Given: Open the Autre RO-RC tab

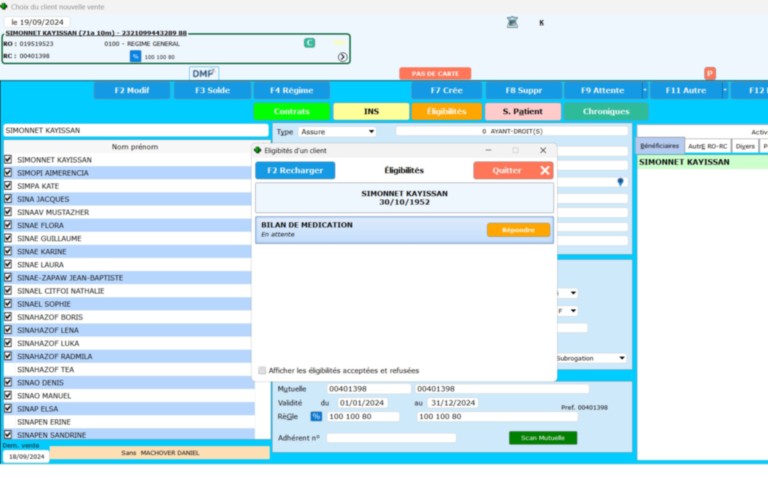Looking at the screenshot, I should click(708, 146).
